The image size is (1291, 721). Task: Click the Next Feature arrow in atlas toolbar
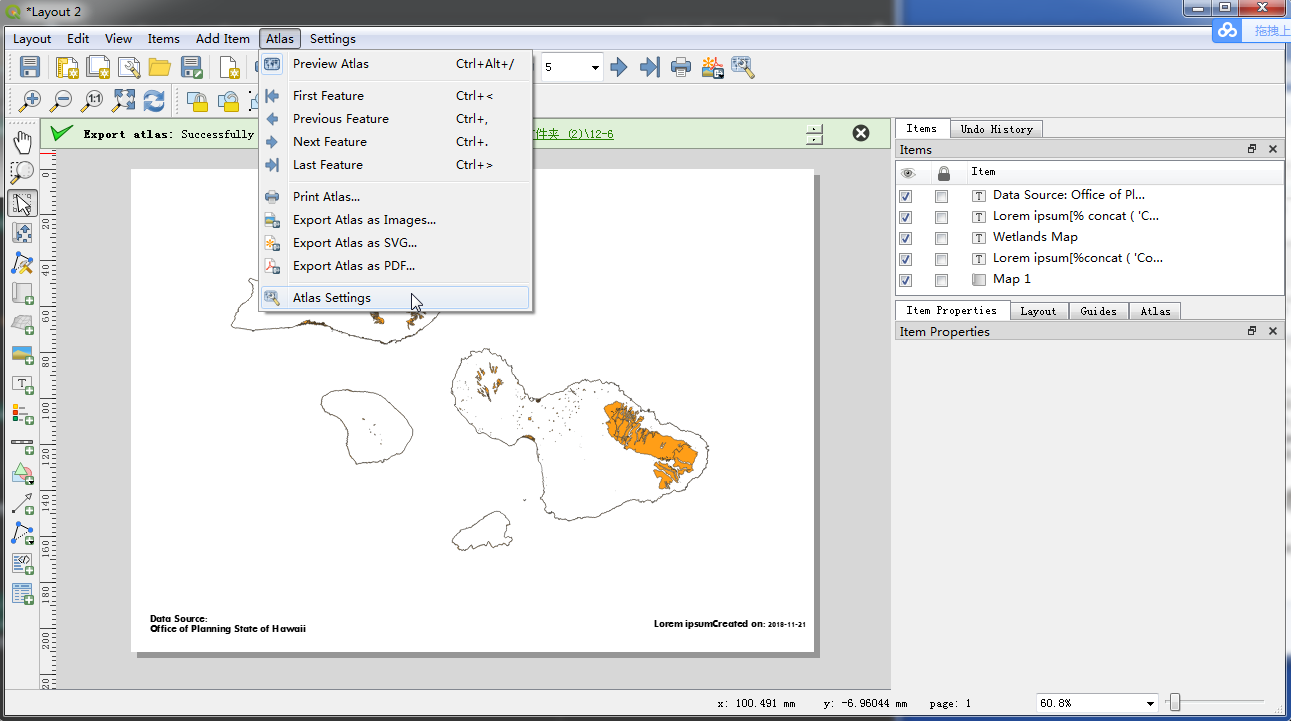coord(619,67)
